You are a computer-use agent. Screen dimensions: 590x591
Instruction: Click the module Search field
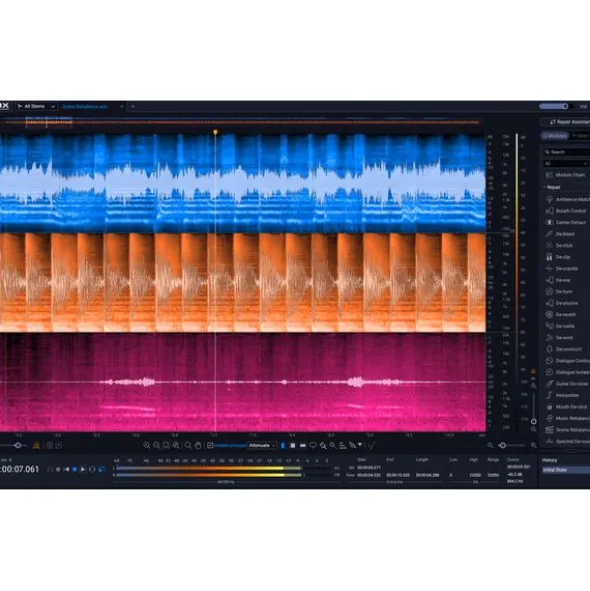click(566, 152)
